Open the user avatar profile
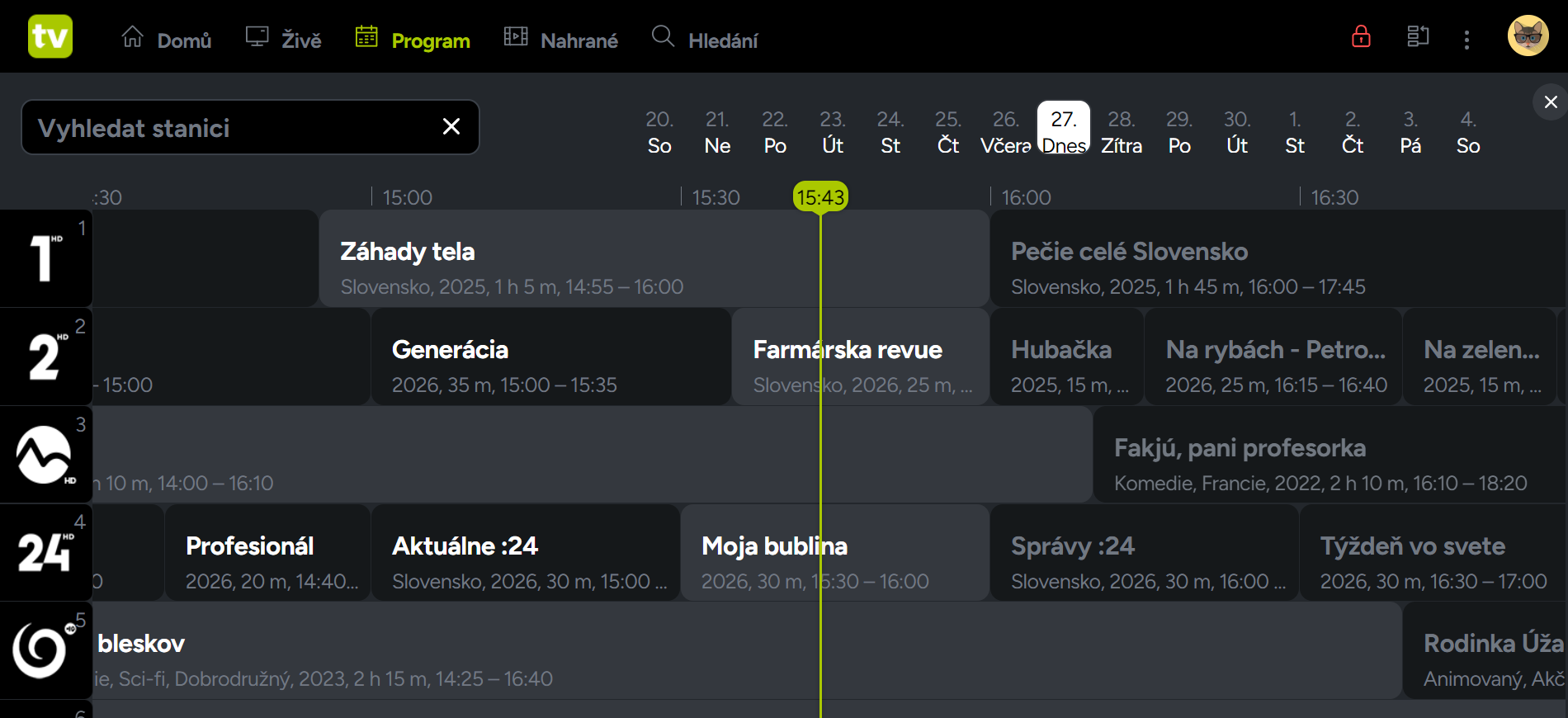The image size is (1568, 718). 1528,36
